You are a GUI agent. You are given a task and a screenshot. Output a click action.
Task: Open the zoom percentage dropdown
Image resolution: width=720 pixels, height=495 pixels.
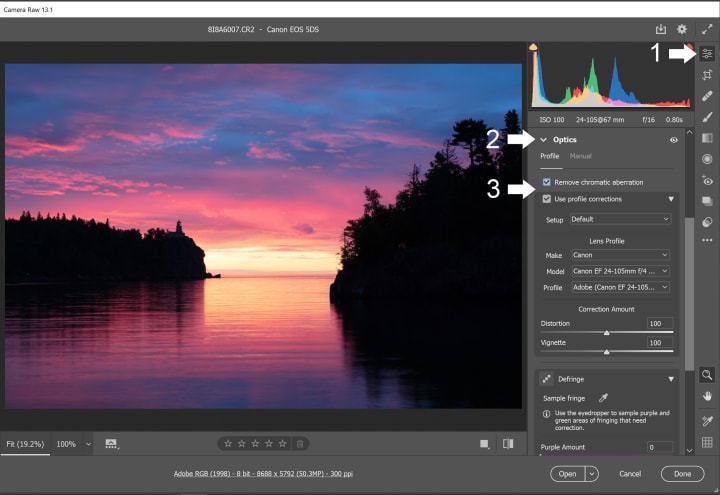89,443
